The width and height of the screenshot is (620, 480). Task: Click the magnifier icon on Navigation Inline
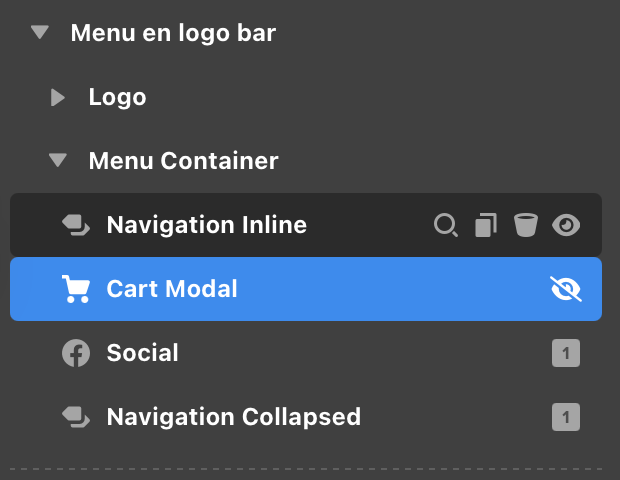[x=445, y=225]
